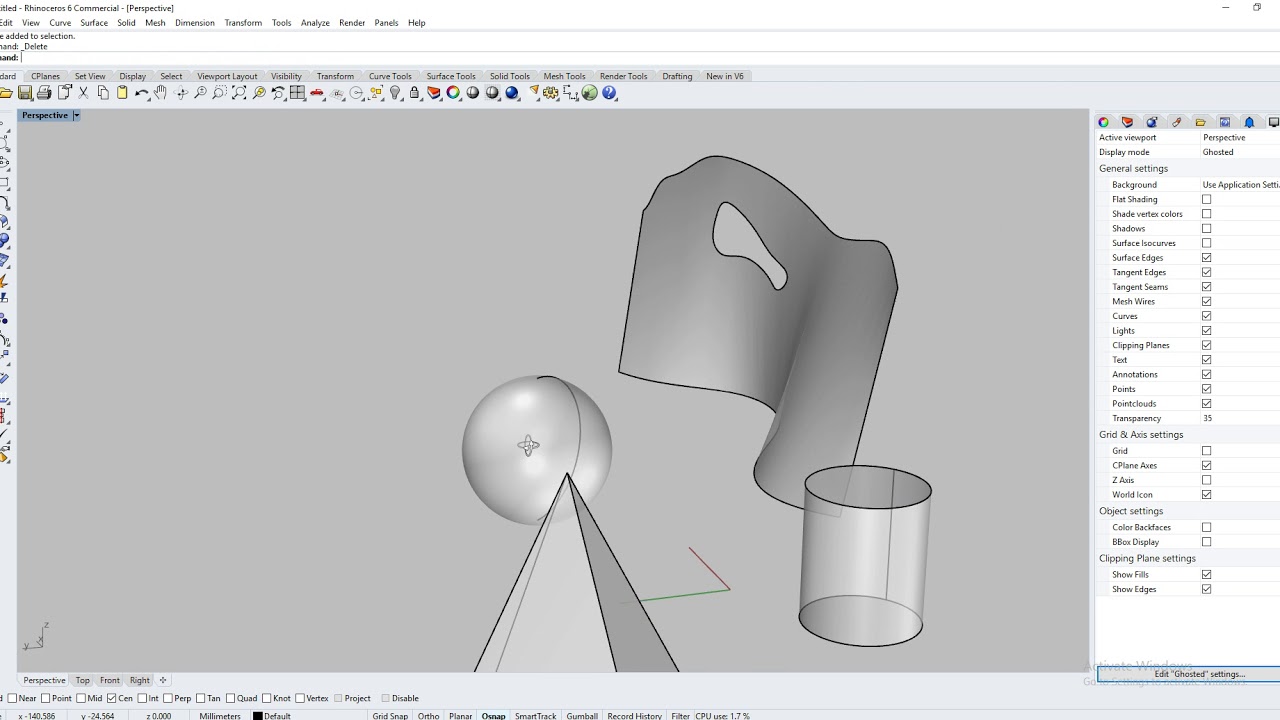Click the Edit Layers icon in toolbar

[x=434, y=93]
